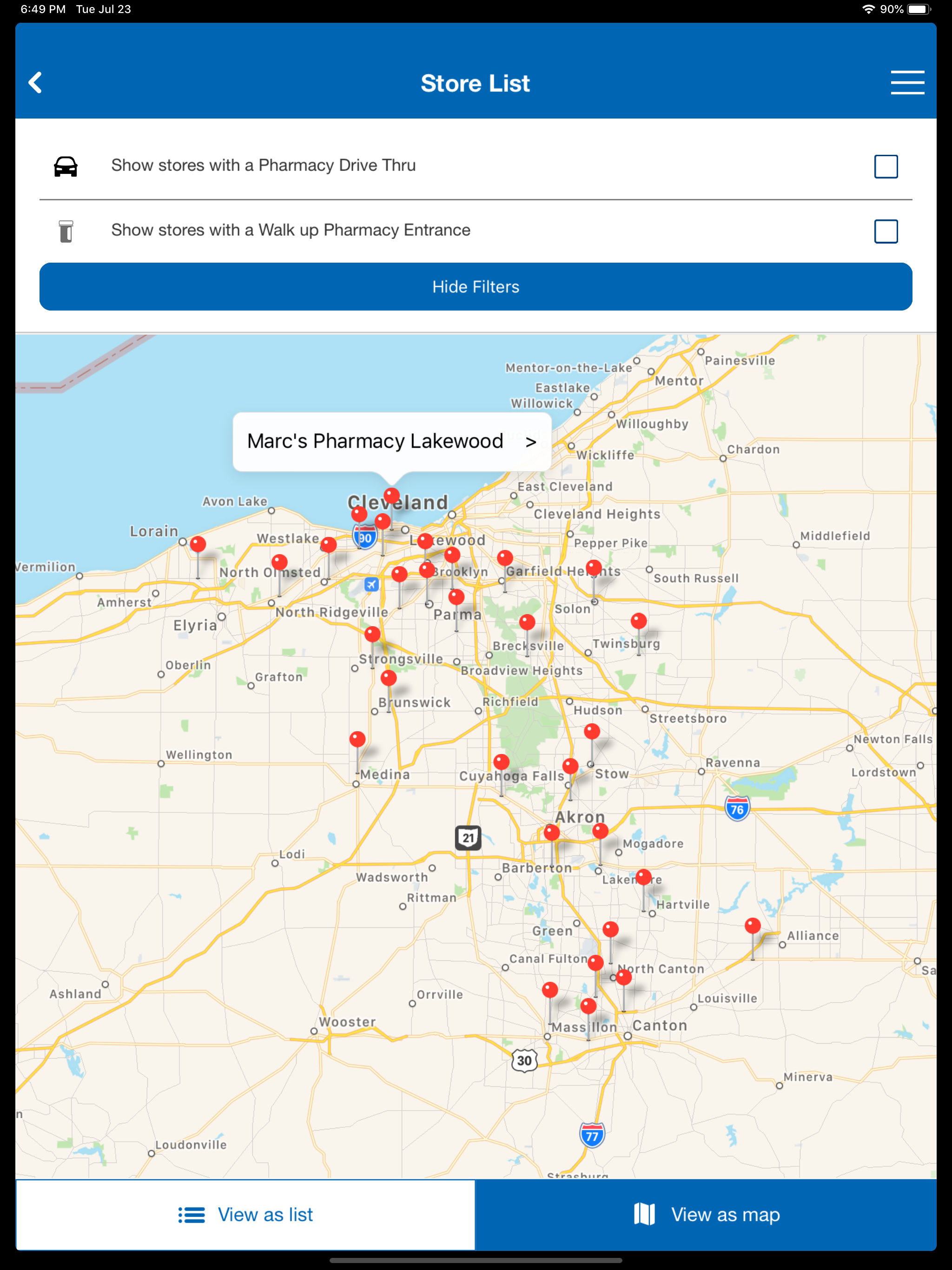
Task: Click route 30 shield on map
Action: click(x=524, y=1060)
